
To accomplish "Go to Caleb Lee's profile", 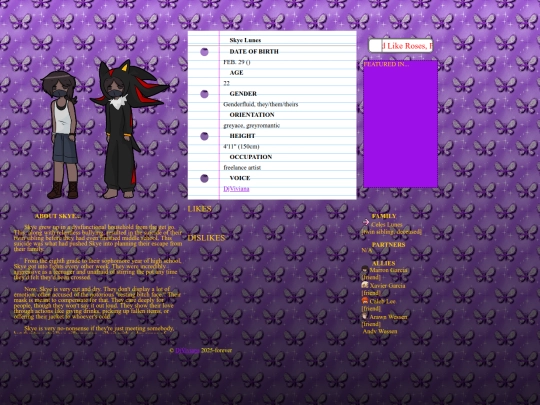I will pos(382,301).
